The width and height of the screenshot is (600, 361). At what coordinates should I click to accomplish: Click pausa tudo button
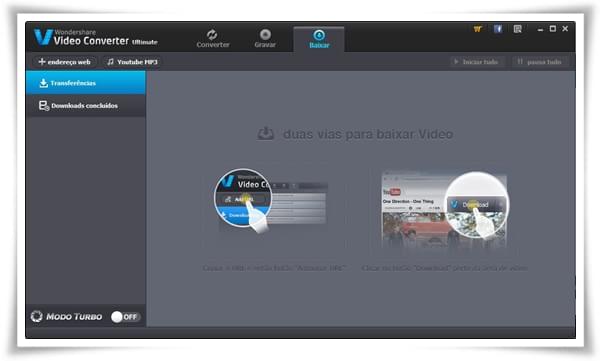pos(540,62)
